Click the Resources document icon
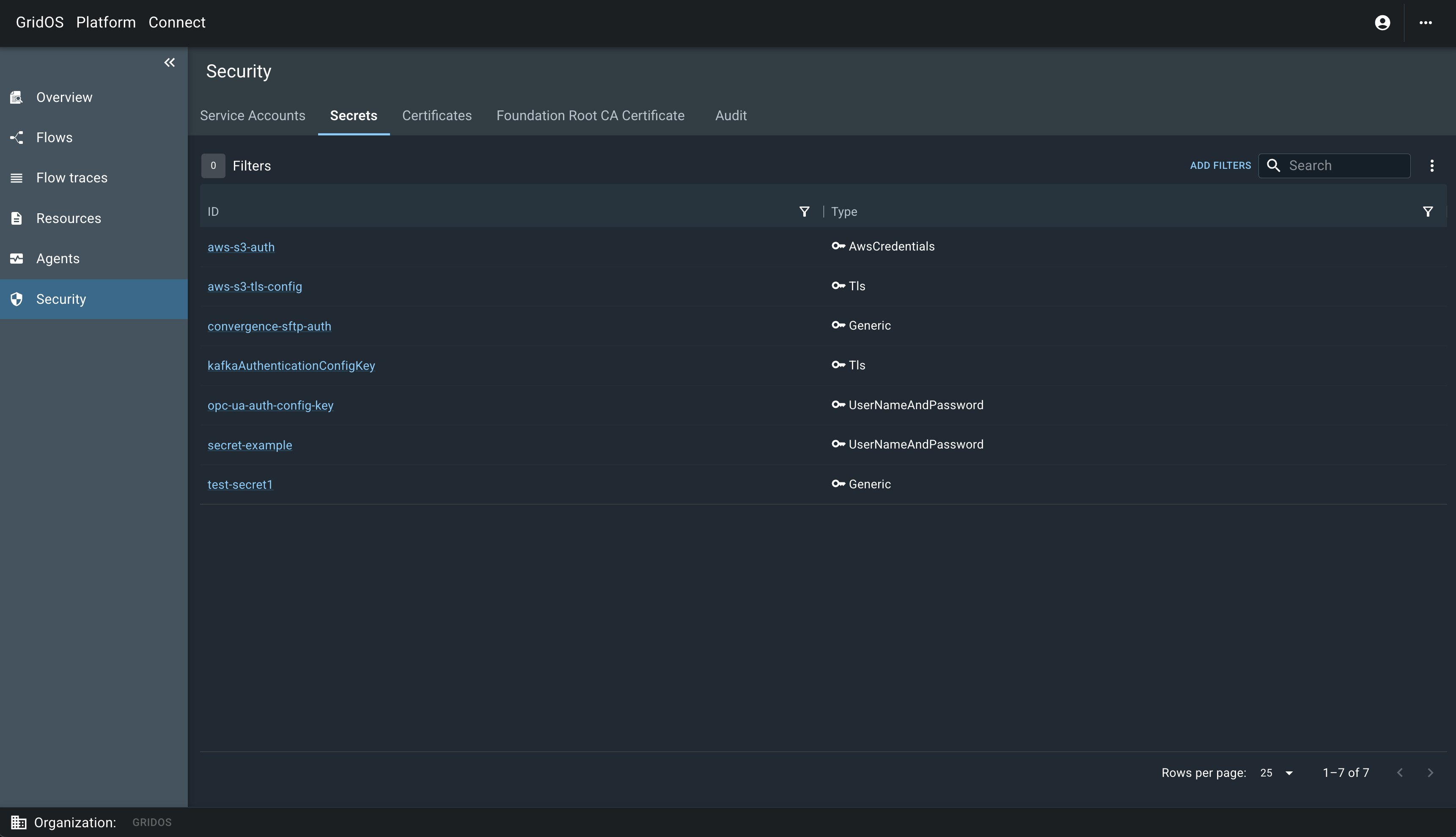 click(16, 218)
